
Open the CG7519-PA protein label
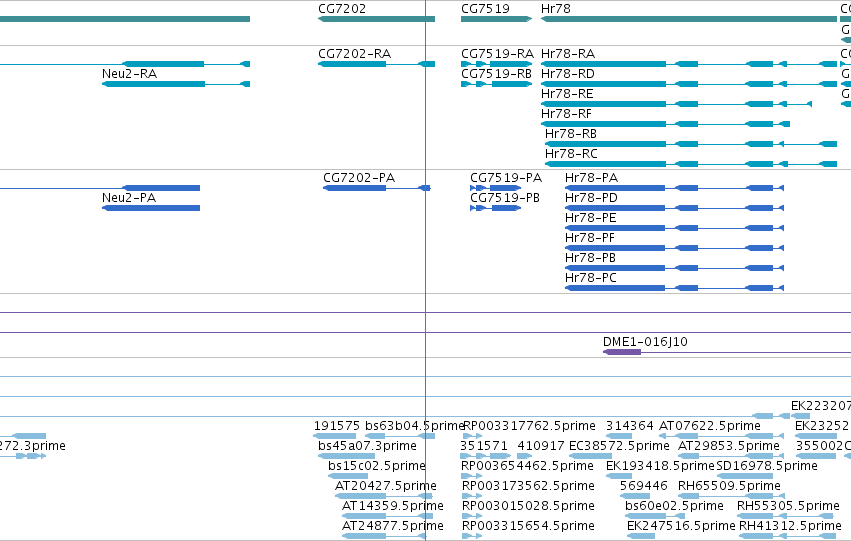click(506, 178)
